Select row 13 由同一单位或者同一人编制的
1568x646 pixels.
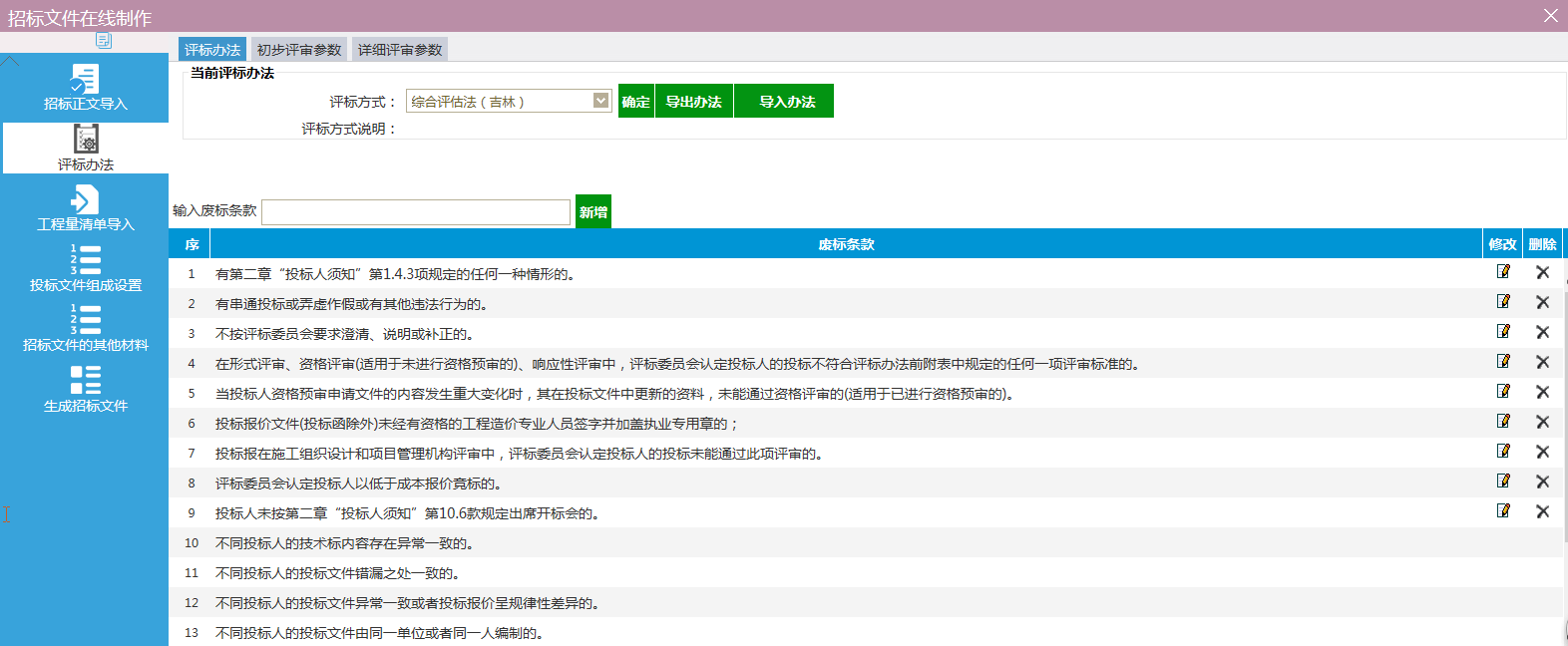(865, 632)
